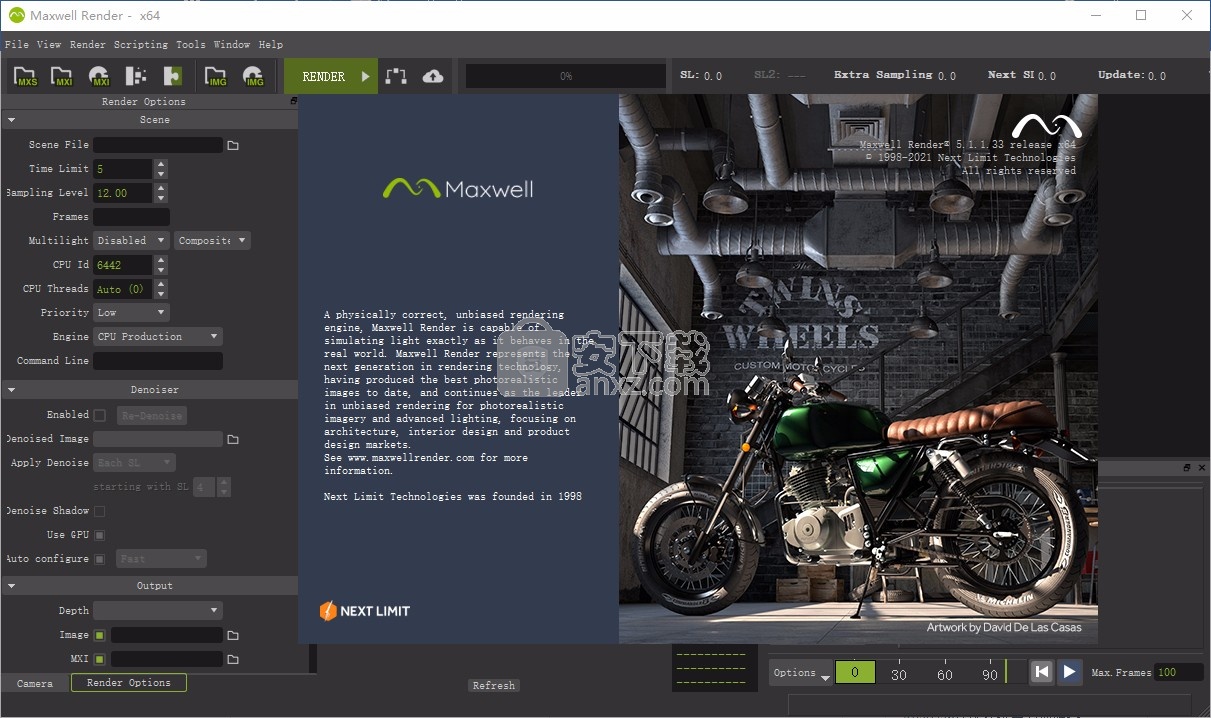Open the Tools menu

tap(191, 45)
